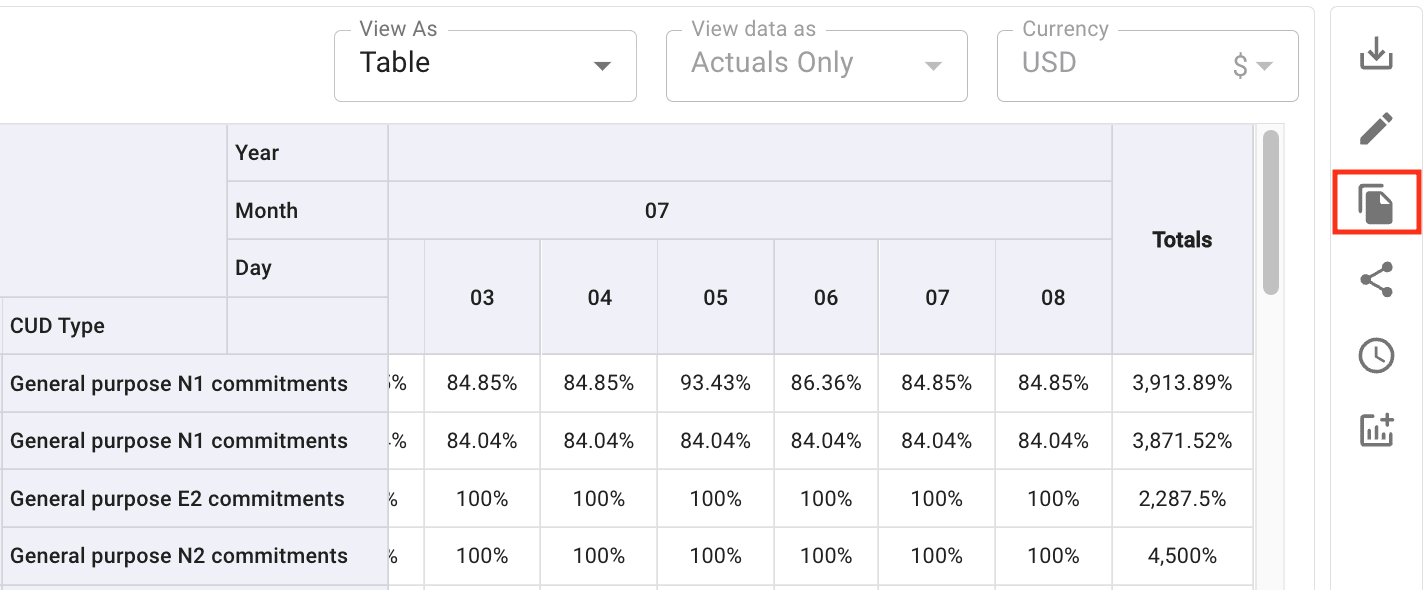This screenshot has width=1428, height=590.
Task: Click the add chart icon
Action: (x=1376, y=430)
